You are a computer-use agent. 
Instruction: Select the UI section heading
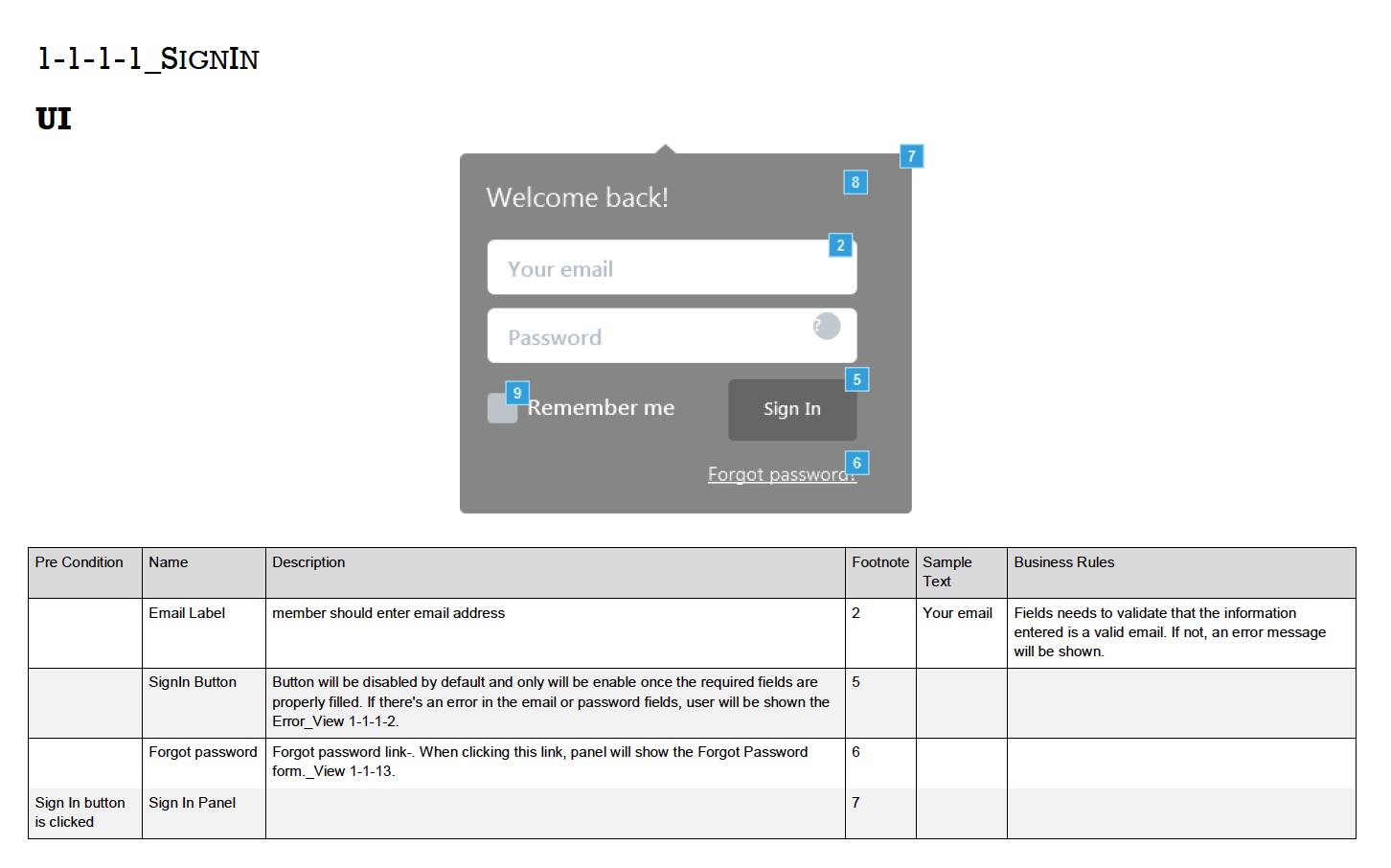pos(54,119)
